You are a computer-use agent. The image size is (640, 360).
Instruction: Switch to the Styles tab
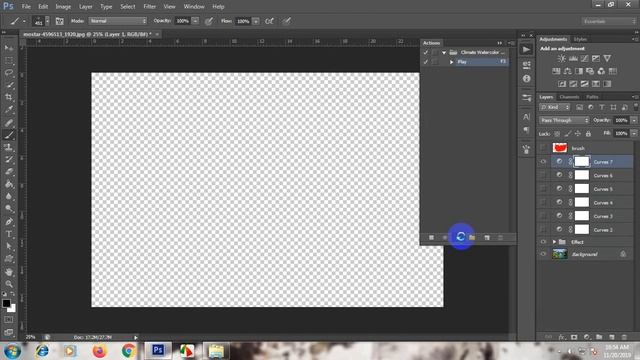click(x=580, y=39)
